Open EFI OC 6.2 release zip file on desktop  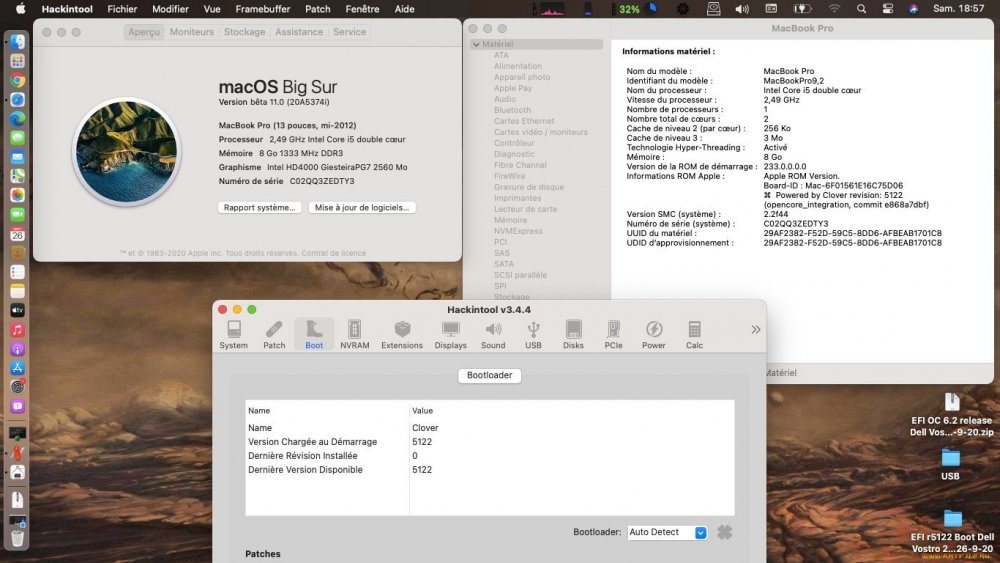click(952, 414)
